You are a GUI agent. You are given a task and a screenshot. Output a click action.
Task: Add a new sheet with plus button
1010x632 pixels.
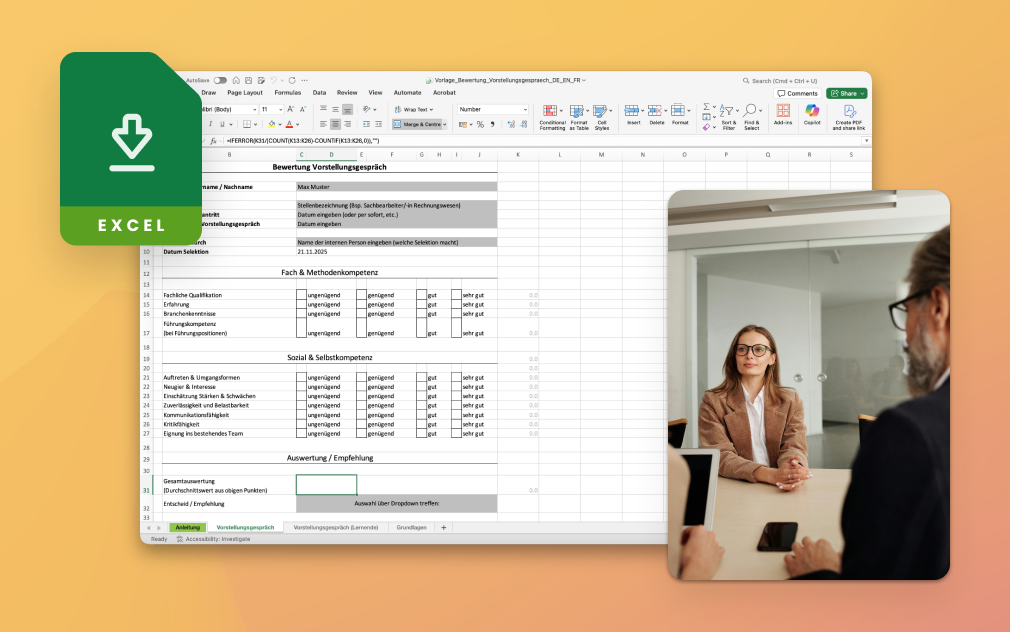point(443,528)
